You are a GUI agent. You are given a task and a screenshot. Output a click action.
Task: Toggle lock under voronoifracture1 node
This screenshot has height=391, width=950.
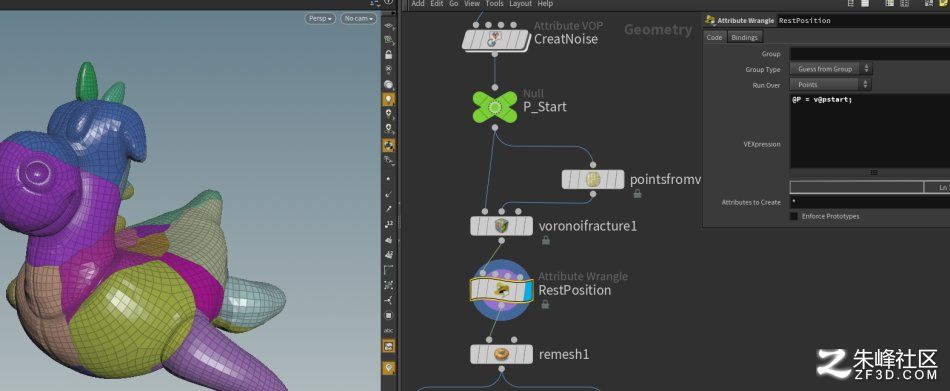[x=545, y=241]
